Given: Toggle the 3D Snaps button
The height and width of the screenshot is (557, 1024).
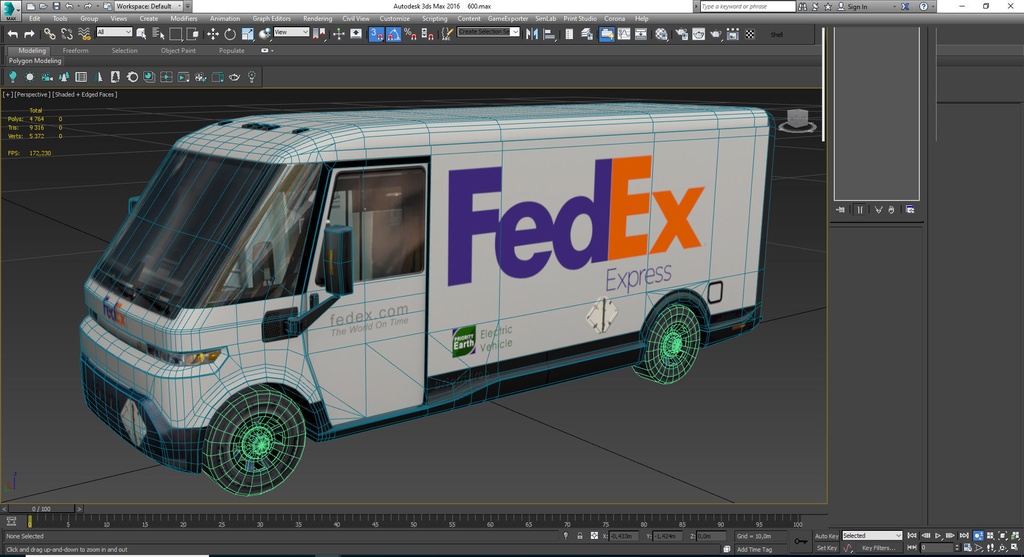Looking at the screenshot, I should pos(376,34).
